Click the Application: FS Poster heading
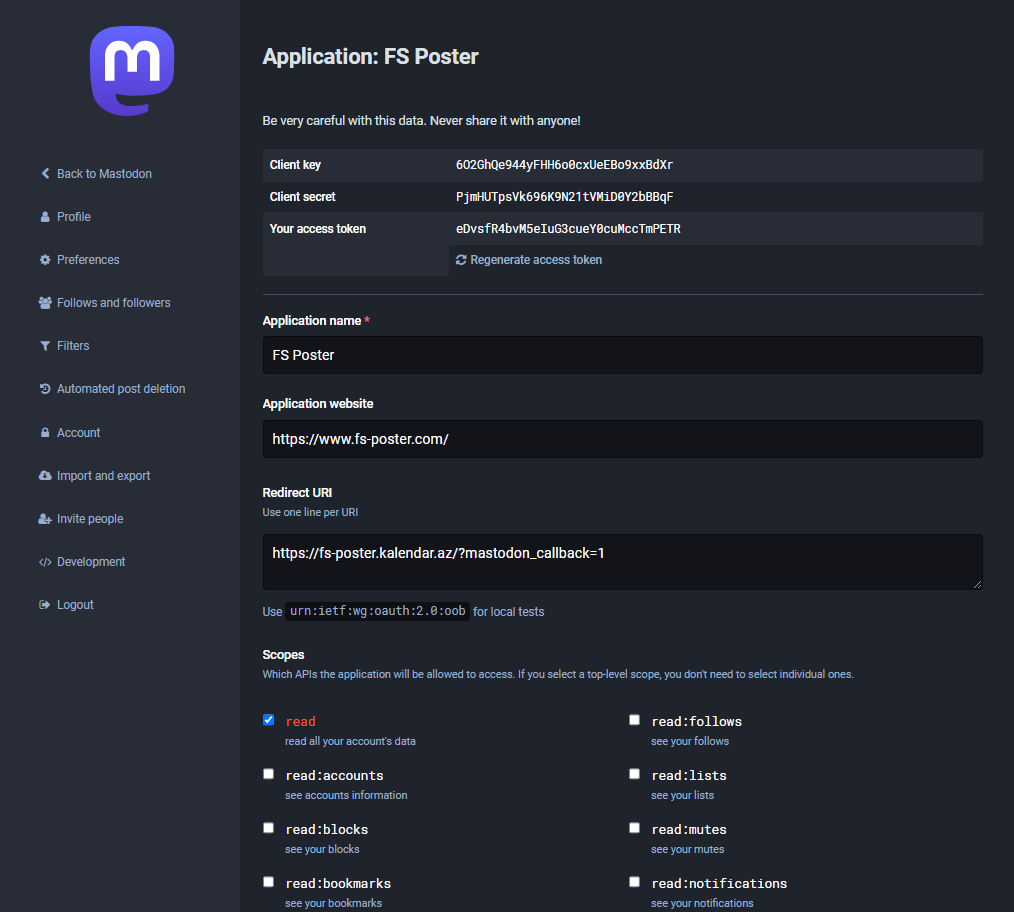The height and width of the screenshot is (912, 1014). tap(371, 57)
